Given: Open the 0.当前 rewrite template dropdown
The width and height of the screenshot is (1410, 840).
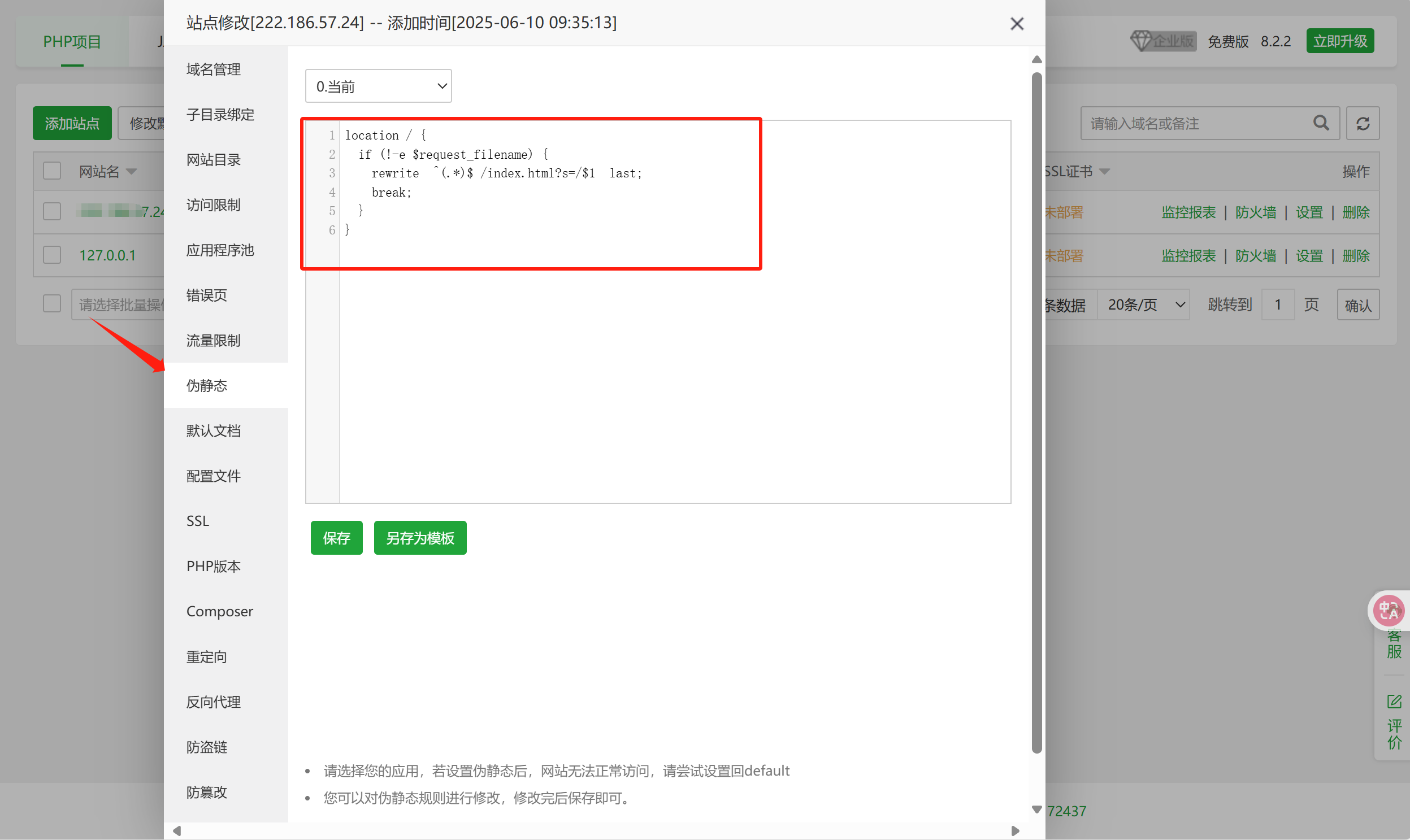Looking at the screenshot, I should point(378,86).
